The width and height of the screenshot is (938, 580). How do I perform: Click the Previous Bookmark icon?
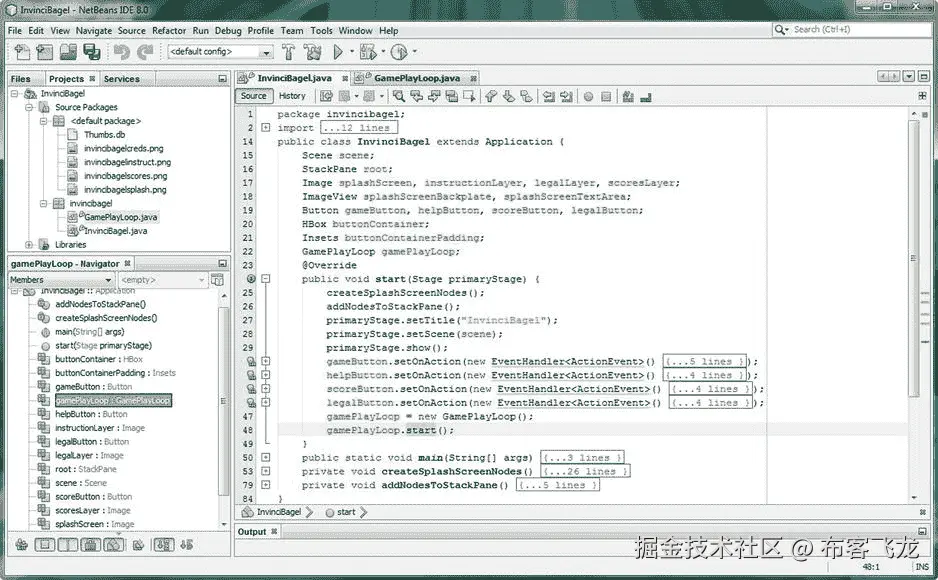pos(491,96)
